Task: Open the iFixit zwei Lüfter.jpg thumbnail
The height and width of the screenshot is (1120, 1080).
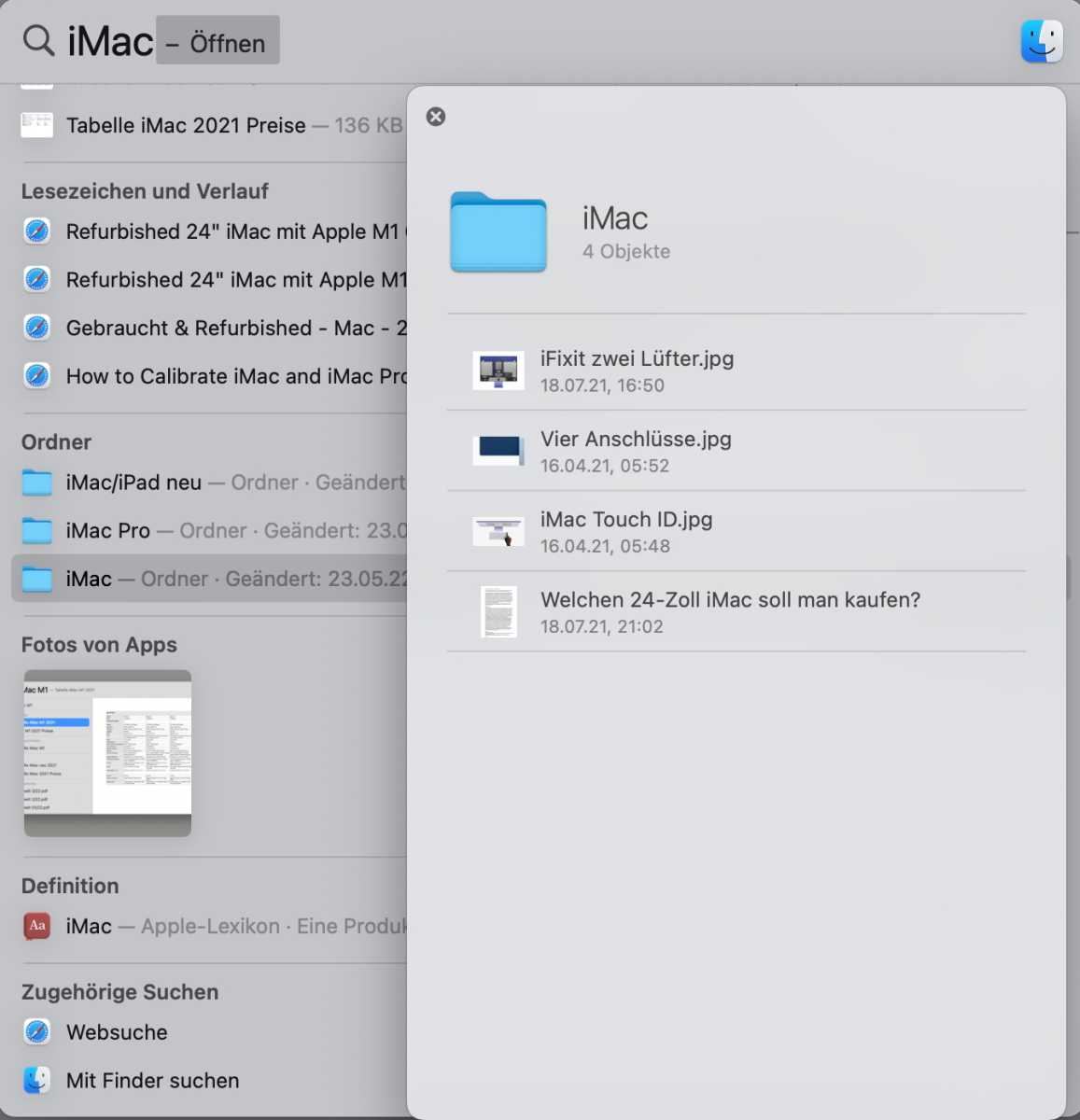Action: [x=498, y=371]
